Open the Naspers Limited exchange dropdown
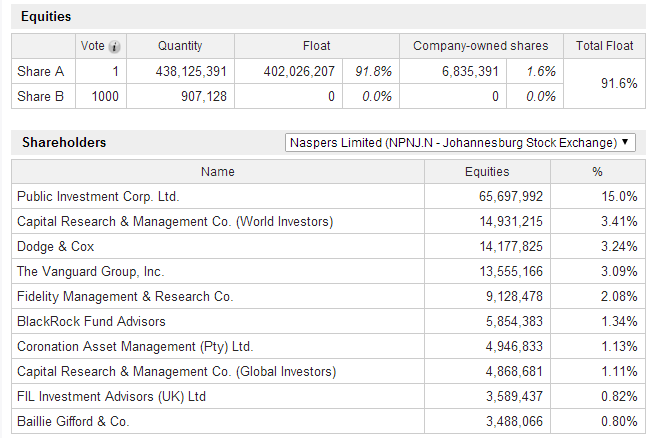Image resolution: width=650 pixels, height=438 pixels. (460, 143)
